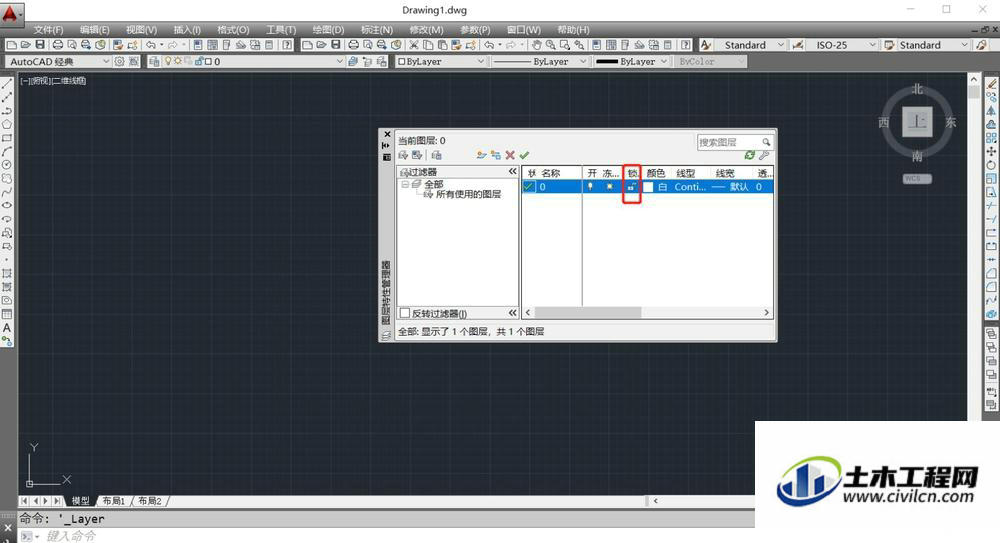
Task: Collapse the 全部 filter tree node
Action: click(x=404, y=184)
